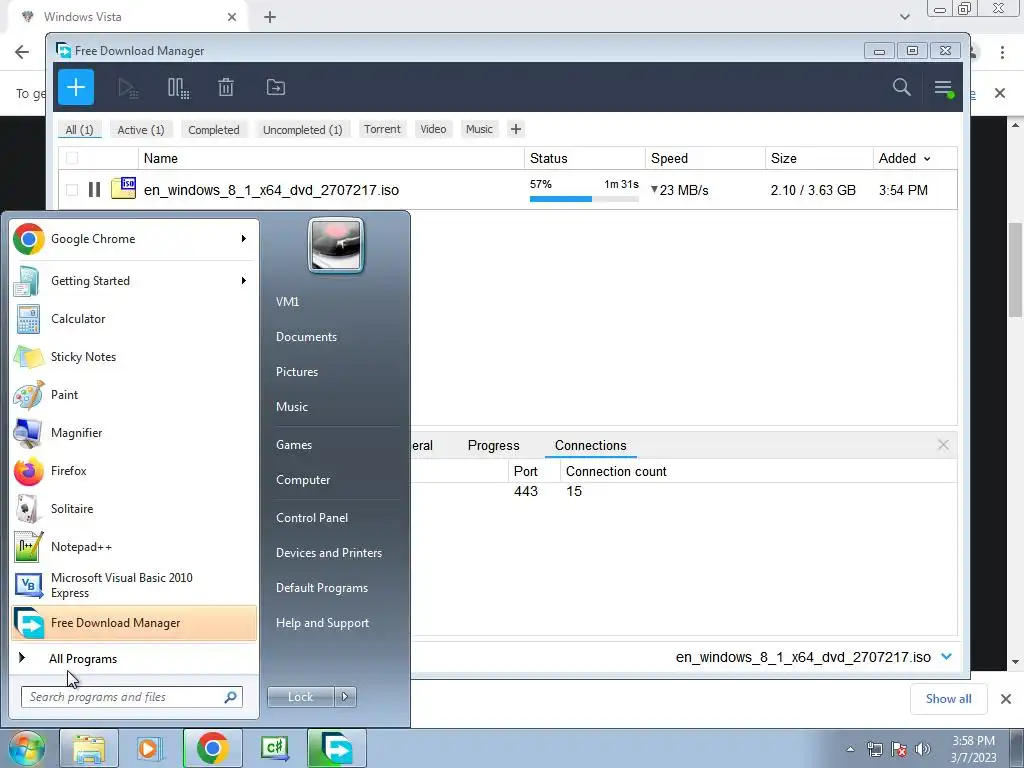Click the ISO file type icon
1024x768 pixels.
pyautogui.click(x=123, y=187)
